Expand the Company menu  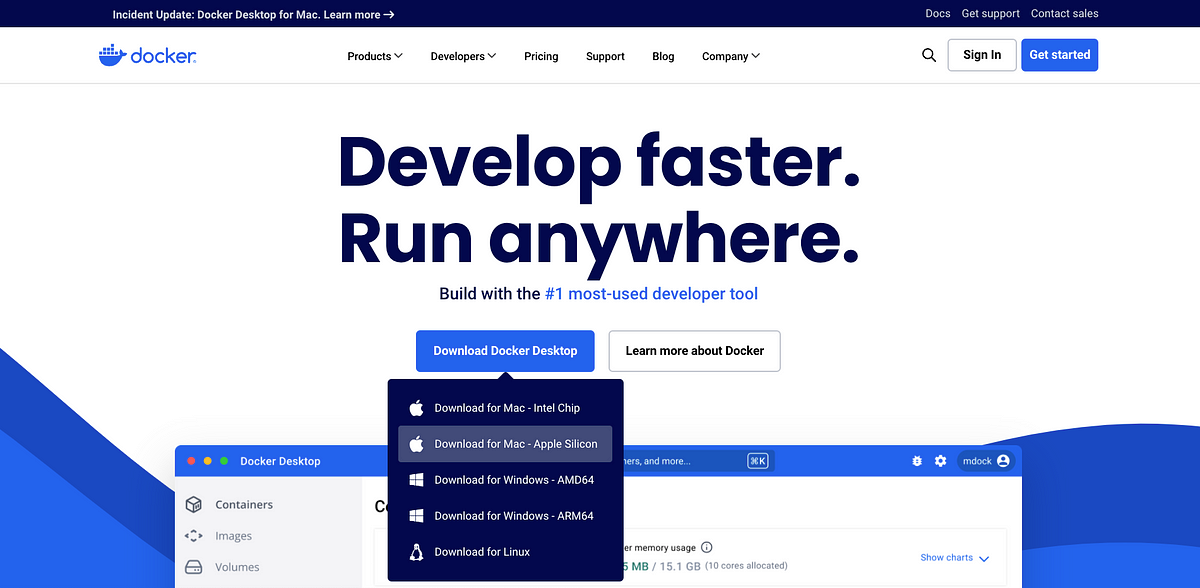click(x=731, y=56)
